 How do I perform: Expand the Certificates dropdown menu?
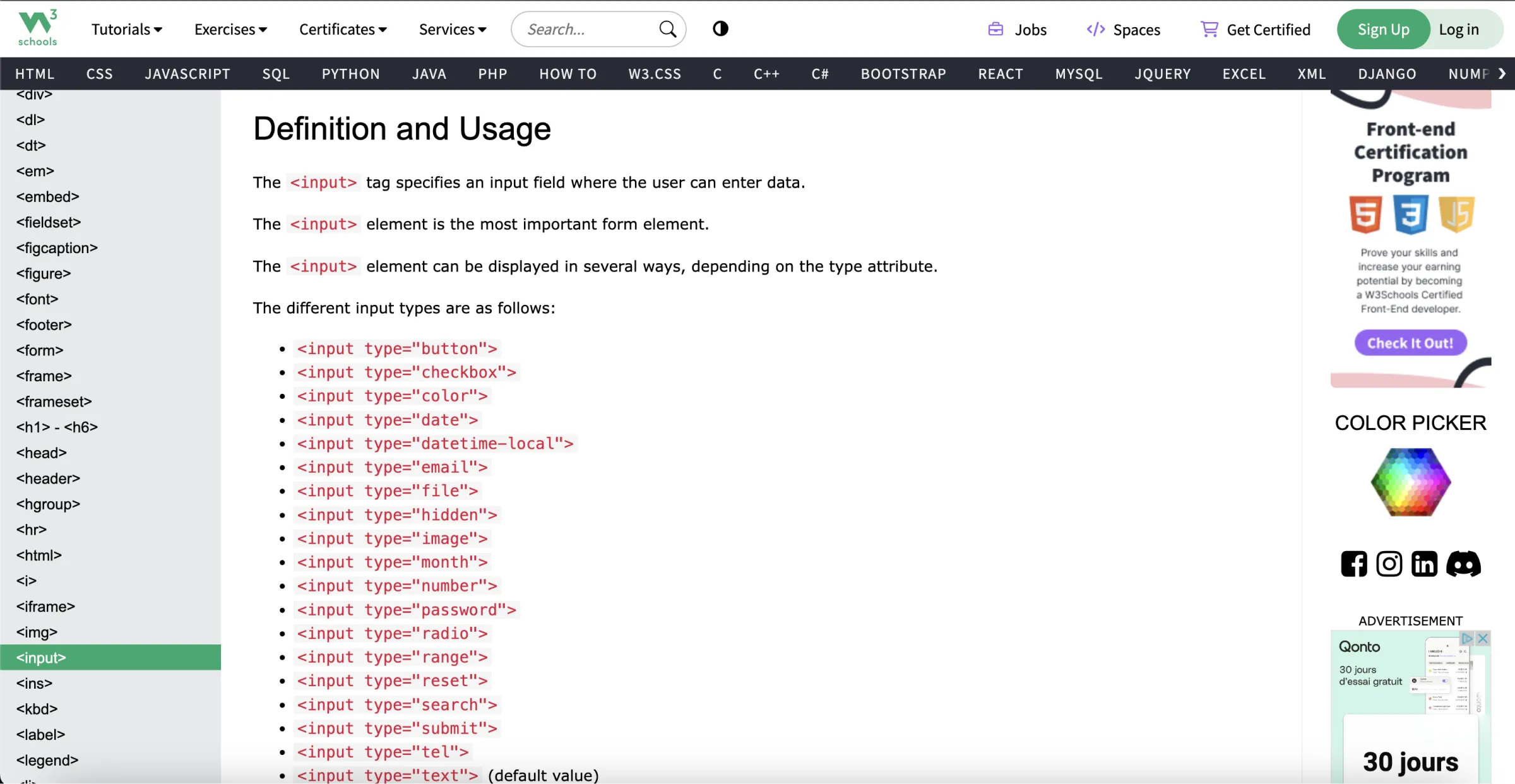point(343,29)
